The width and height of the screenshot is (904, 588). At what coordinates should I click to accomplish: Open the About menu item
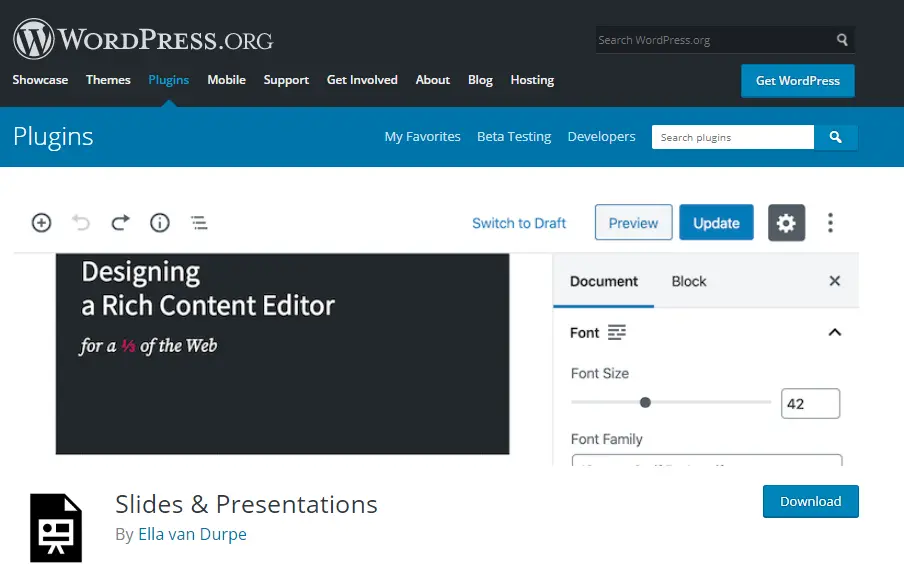tap(432, 80)
